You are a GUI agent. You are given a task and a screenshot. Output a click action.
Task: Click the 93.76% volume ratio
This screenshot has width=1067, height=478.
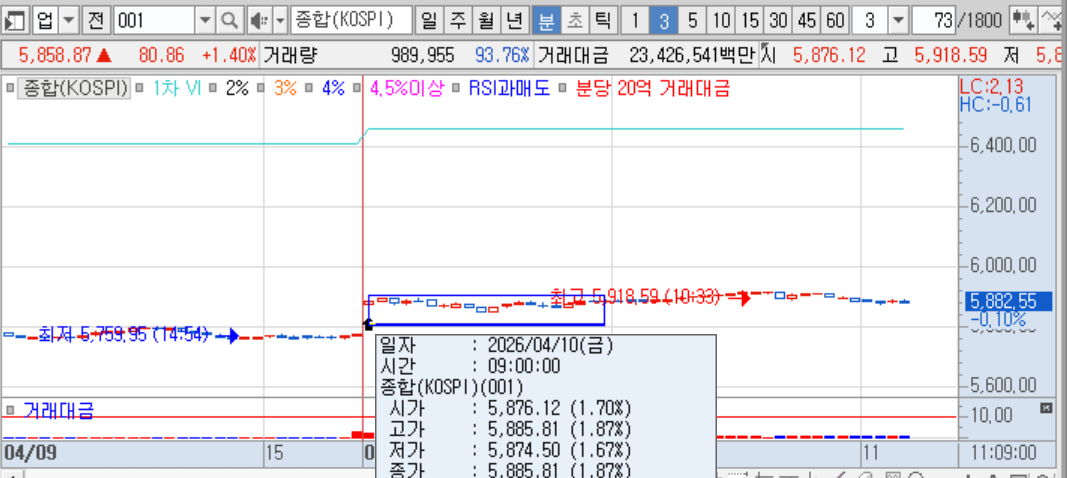coord(502,56)
